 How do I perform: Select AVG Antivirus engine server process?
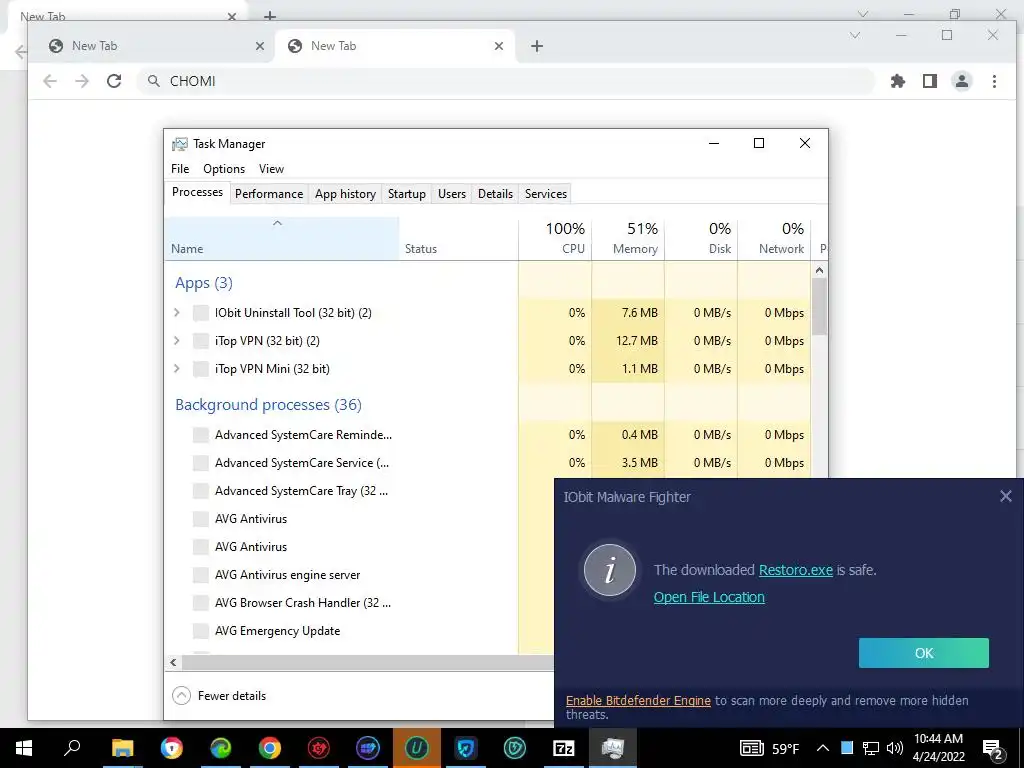(287, 575)
